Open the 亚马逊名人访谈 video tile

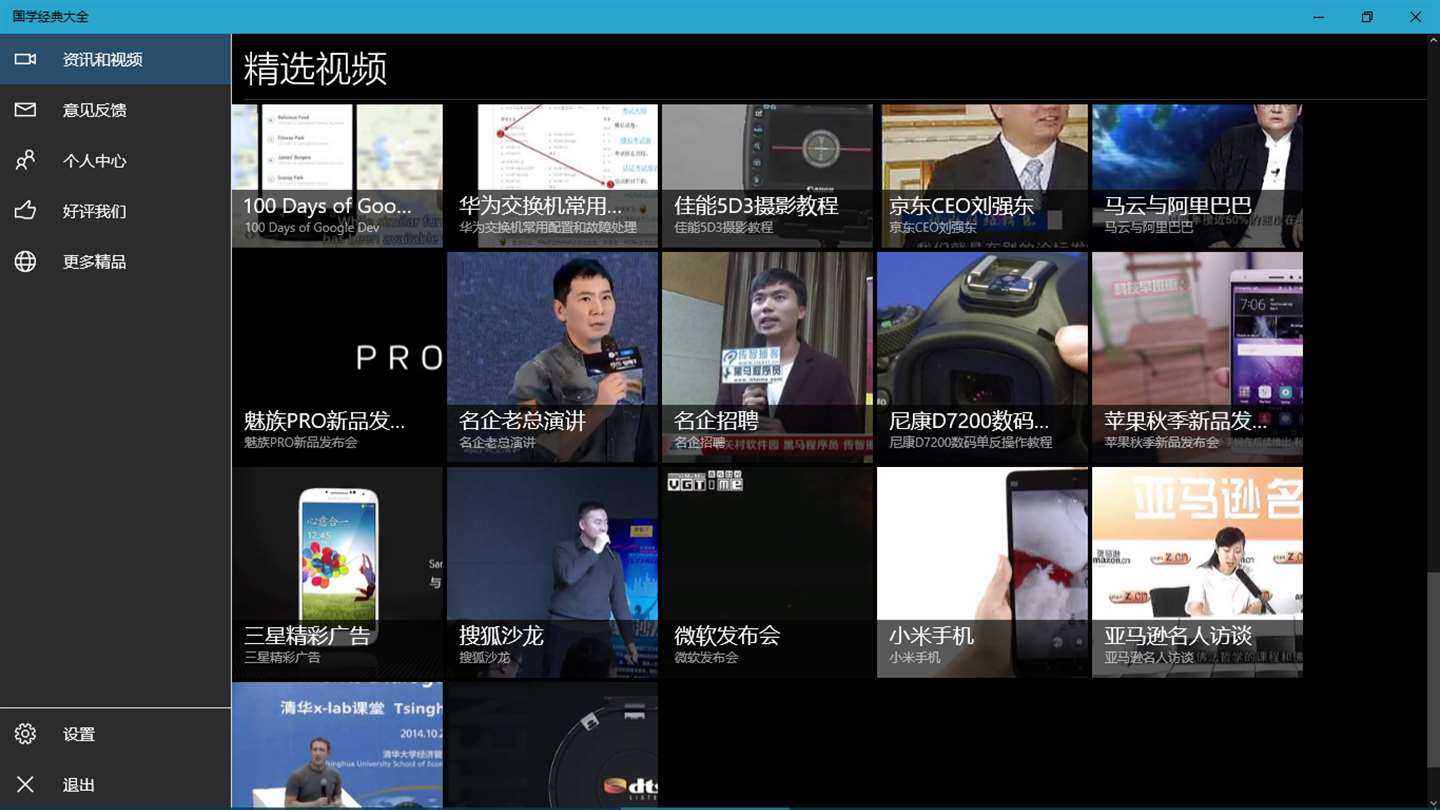tap(1197, 572)
